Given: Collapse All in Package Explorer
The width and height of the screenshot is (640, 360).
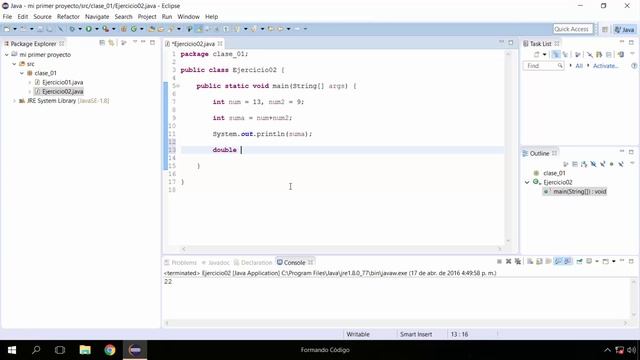Looking at the screenshot, I should [102, 42].
